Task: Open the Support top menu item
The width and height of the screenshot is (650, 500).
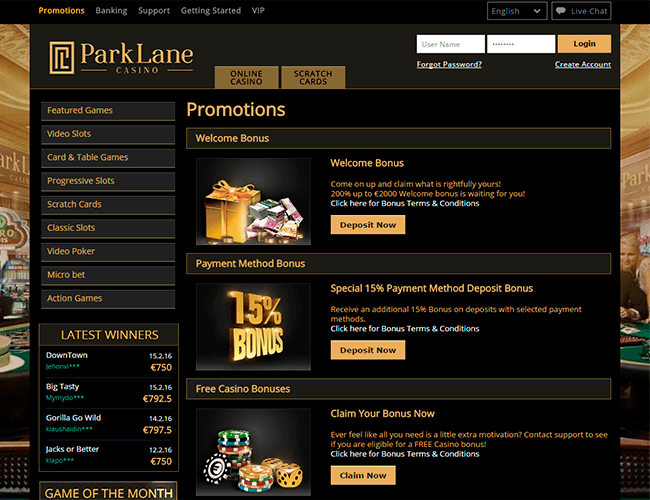Action: (x=154, y=10)
